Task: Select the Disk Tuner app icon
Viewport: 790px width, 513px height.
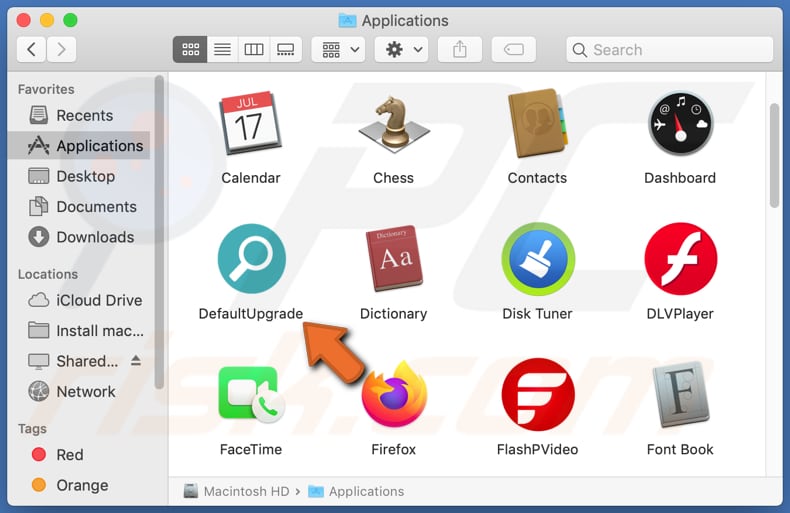Action: tap(538, 259)
